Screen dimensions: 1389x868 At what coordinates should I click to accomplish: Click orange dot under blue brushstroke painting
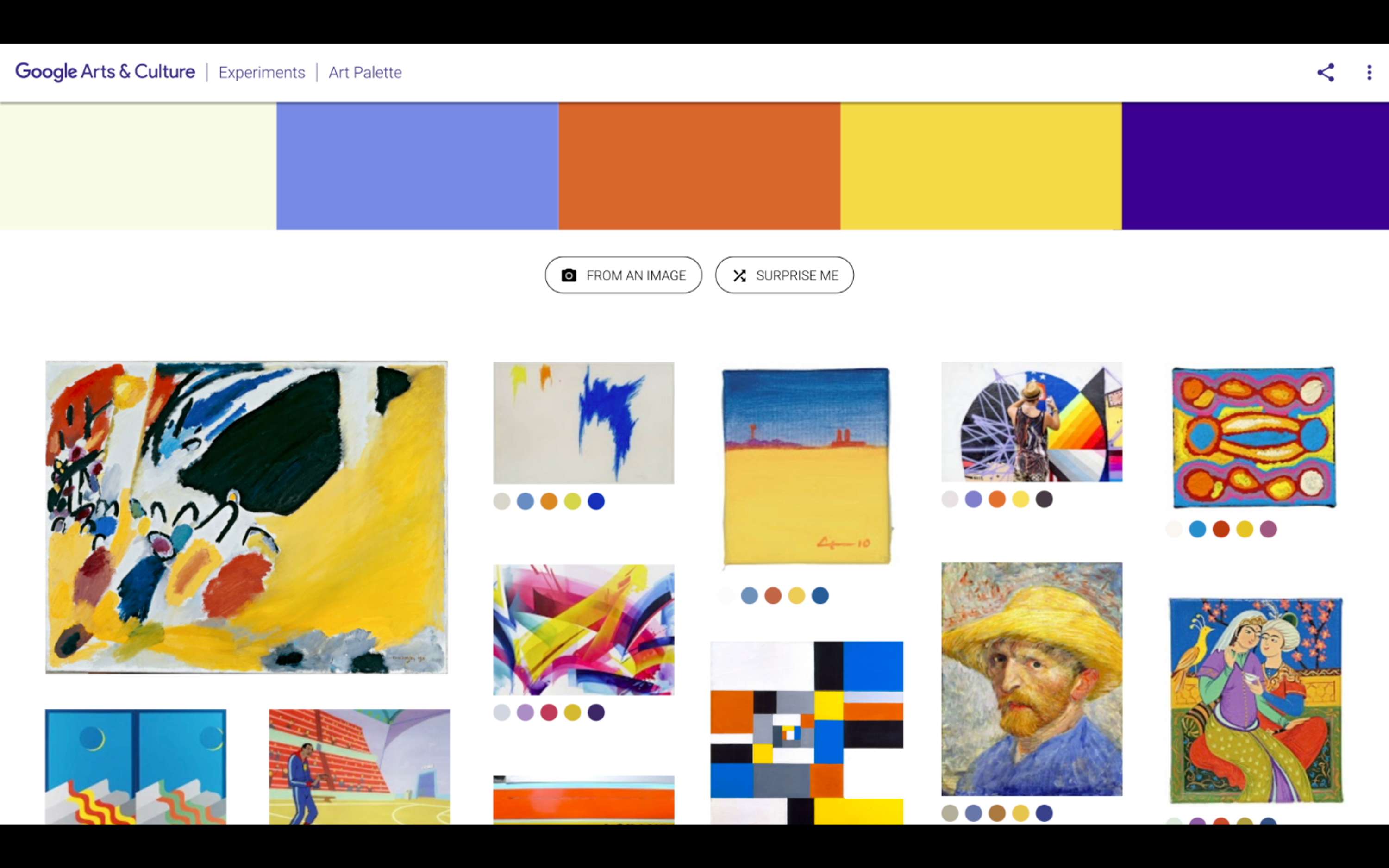point(549,501)
